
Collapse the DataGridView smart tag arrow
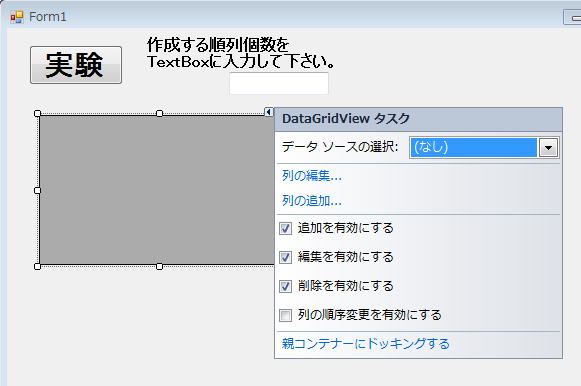(x=269, y=112)
